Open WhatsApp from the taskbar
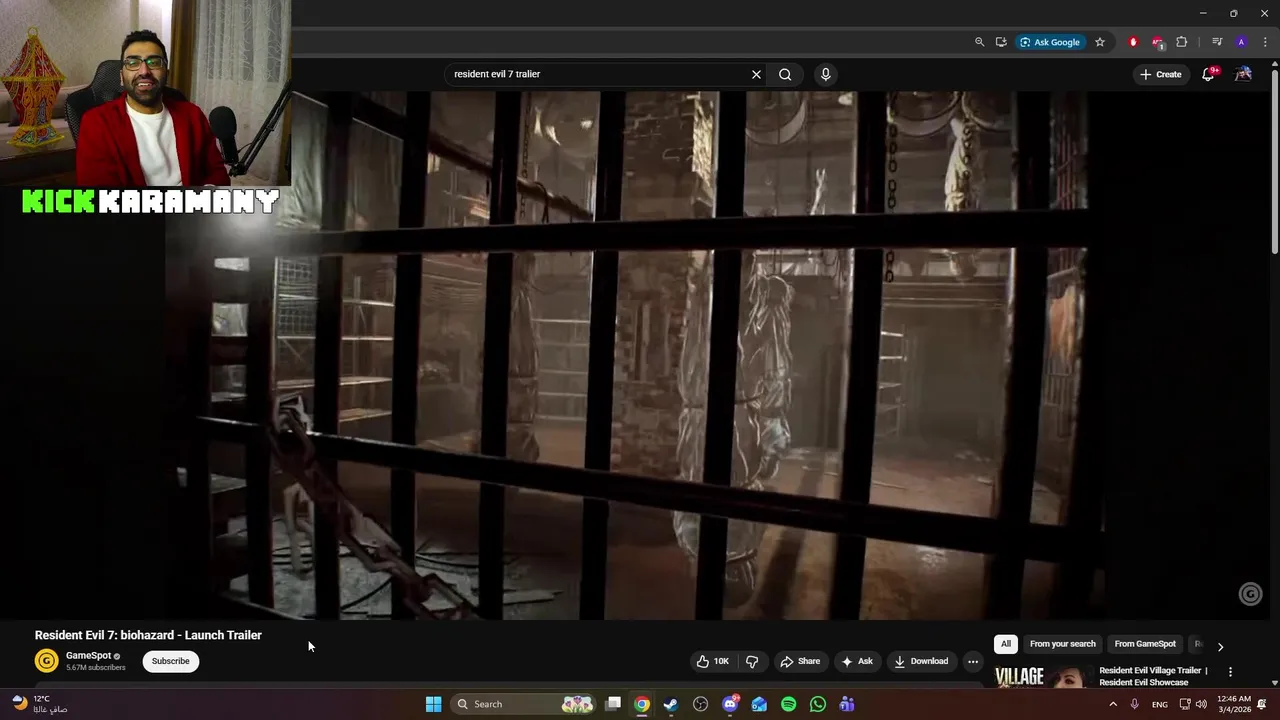Viewport: 1280px width, 720px height. 818,704
